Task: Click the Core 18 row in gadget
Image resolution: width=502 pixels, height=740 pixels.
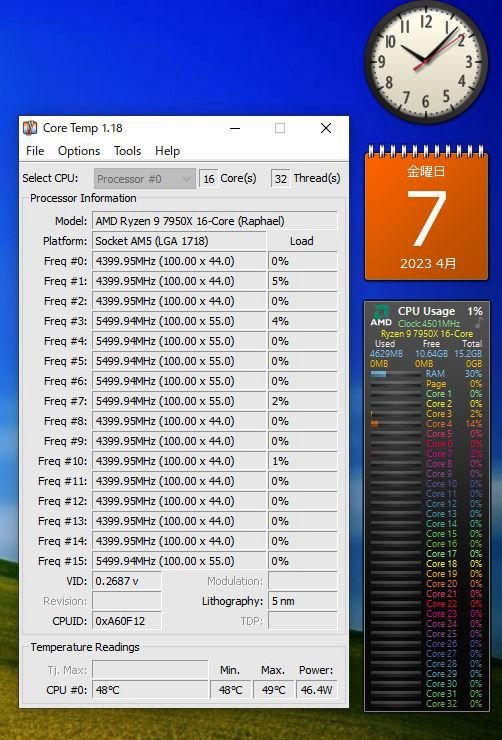Action: click(427, 563)
